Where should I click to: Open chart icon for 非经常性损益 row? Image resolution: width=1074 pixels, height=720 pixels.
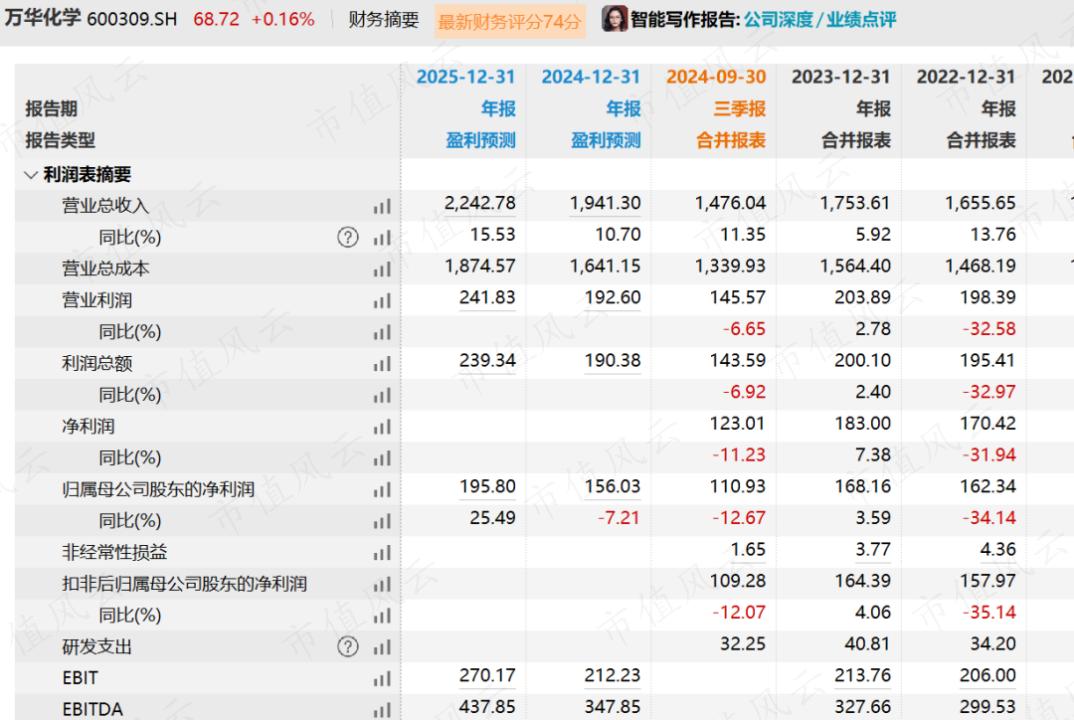[x=382, y=553]
